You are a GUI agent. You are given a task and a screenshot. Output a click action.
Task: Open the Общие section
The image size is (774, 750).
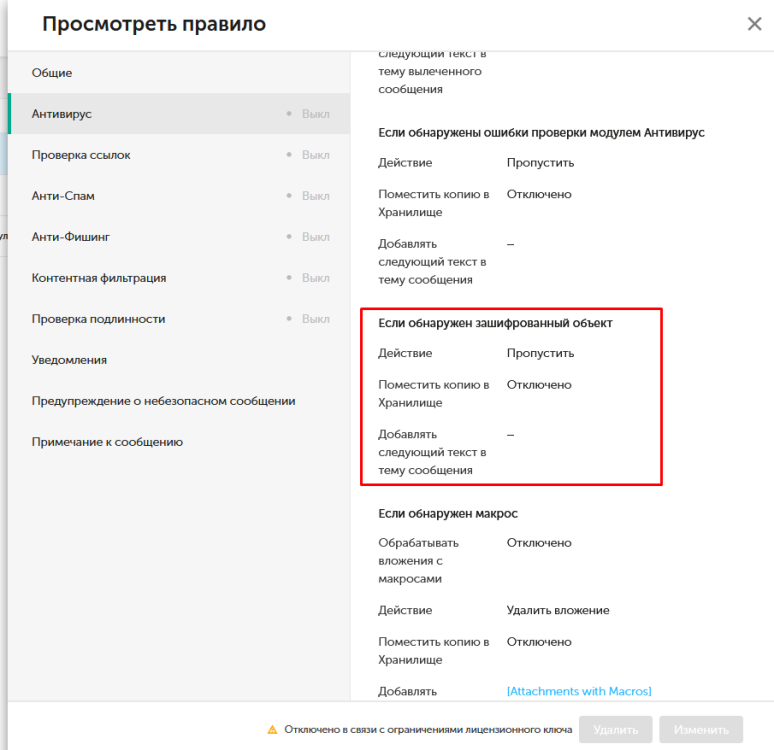point(52,73)
